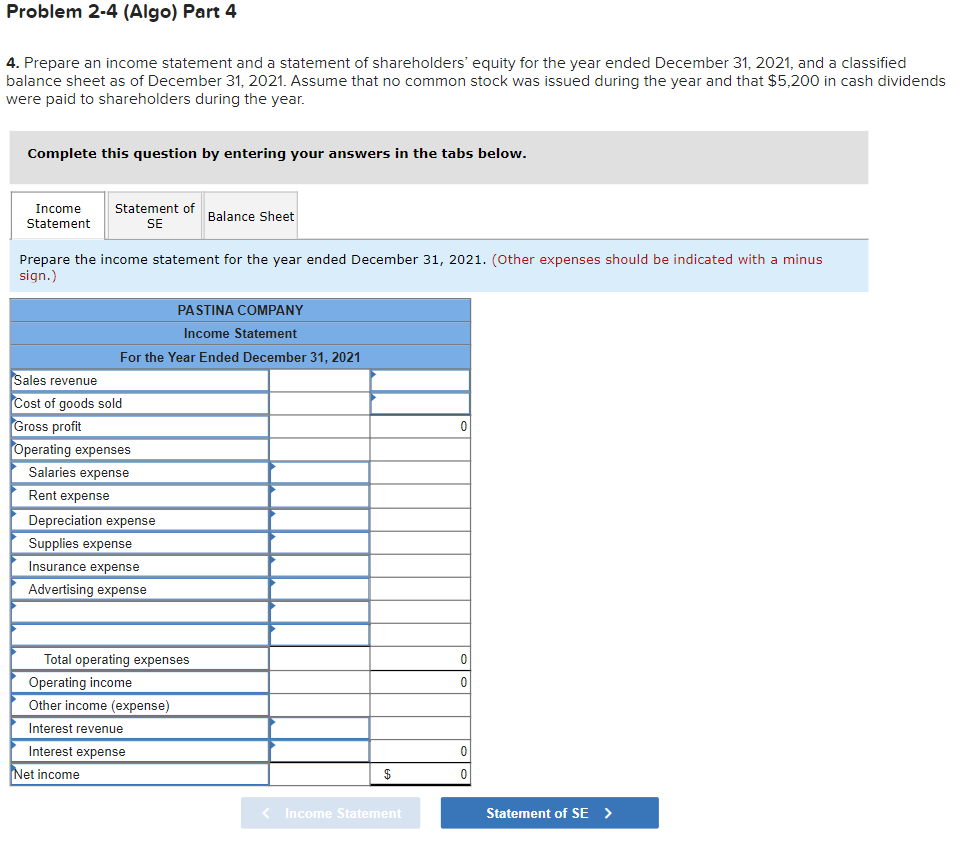Select the Rent expense amount field

click(x=318, y=495)
